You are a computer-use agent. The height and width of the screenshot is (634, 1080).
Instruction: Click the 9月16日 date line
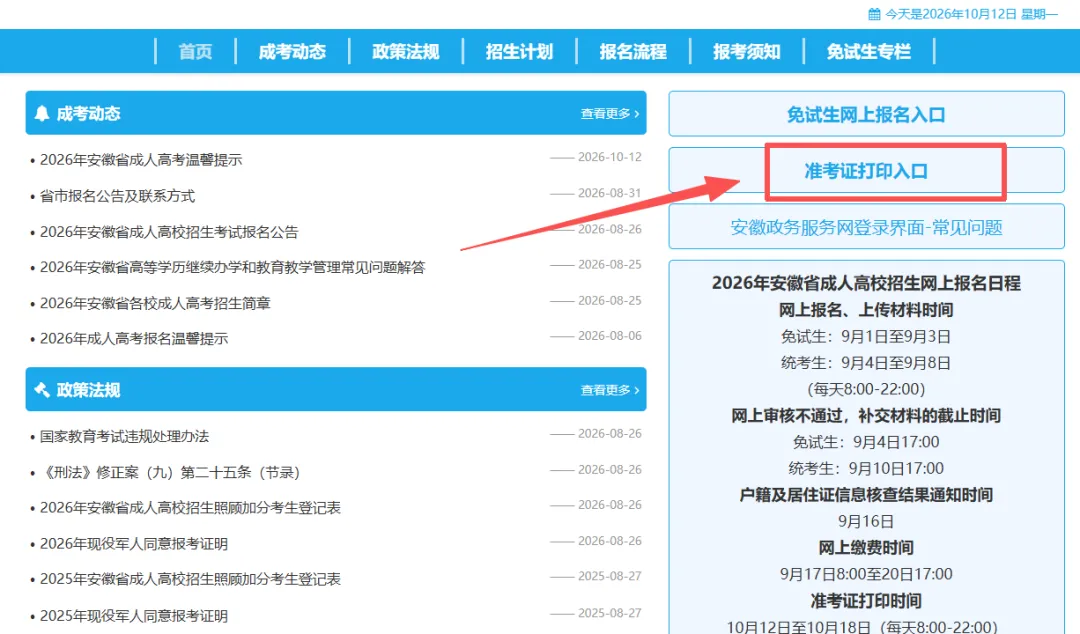tap(866, 521)
